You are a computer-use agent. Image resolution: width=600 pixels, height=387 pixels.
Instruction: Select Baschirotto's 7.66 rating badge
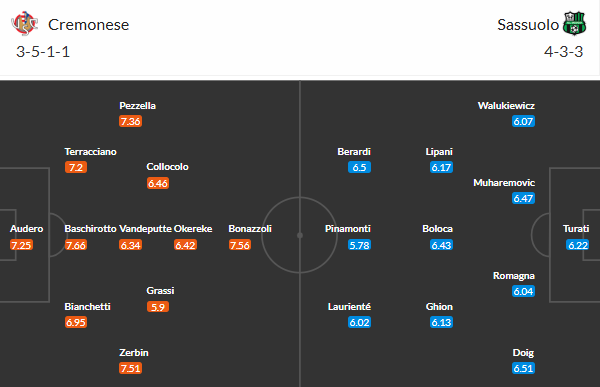[76, 245]
